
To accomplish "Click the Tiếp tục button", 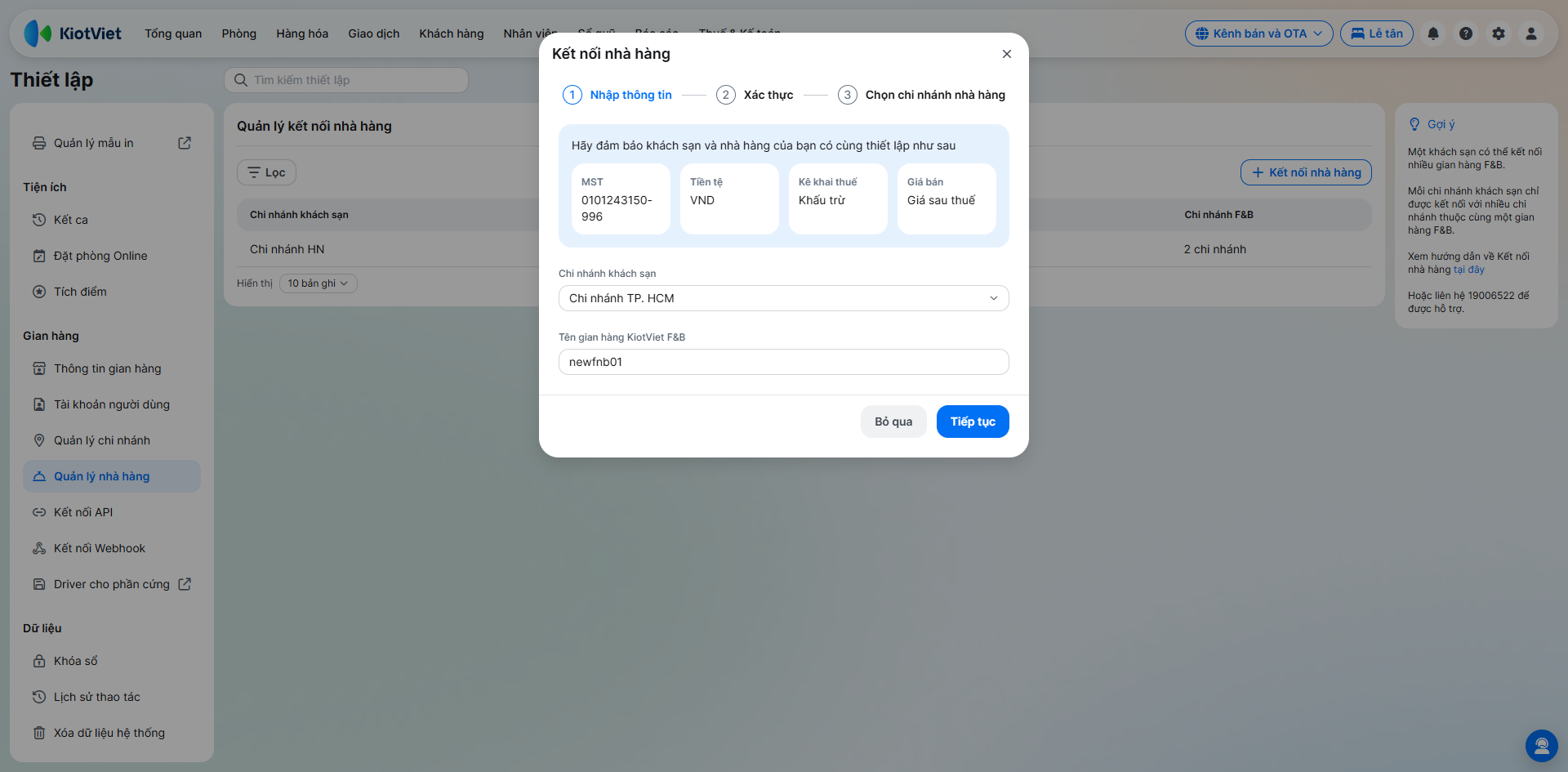I will [973, 422].
